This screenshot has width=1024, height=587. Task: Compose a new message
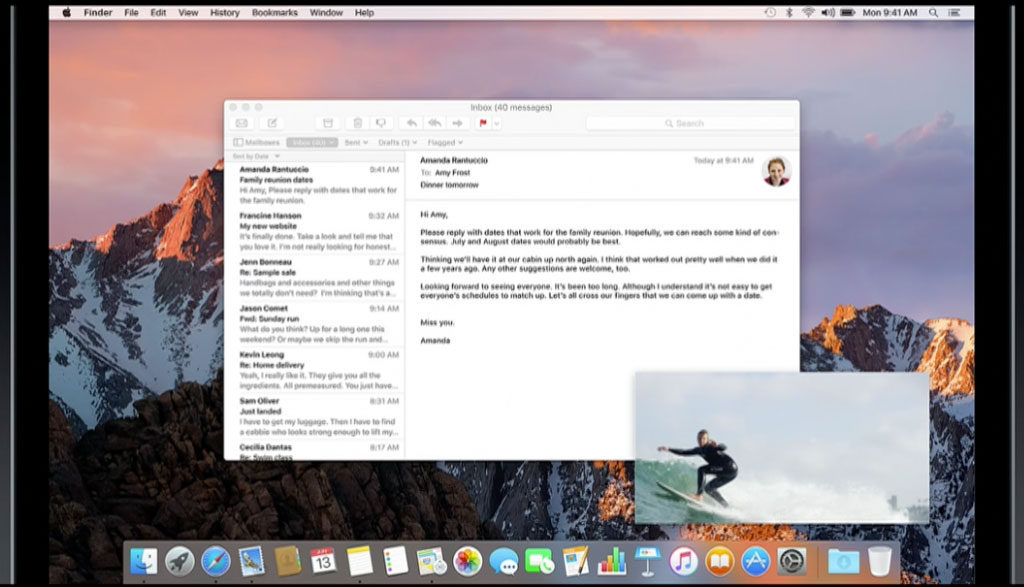point(272,123)
